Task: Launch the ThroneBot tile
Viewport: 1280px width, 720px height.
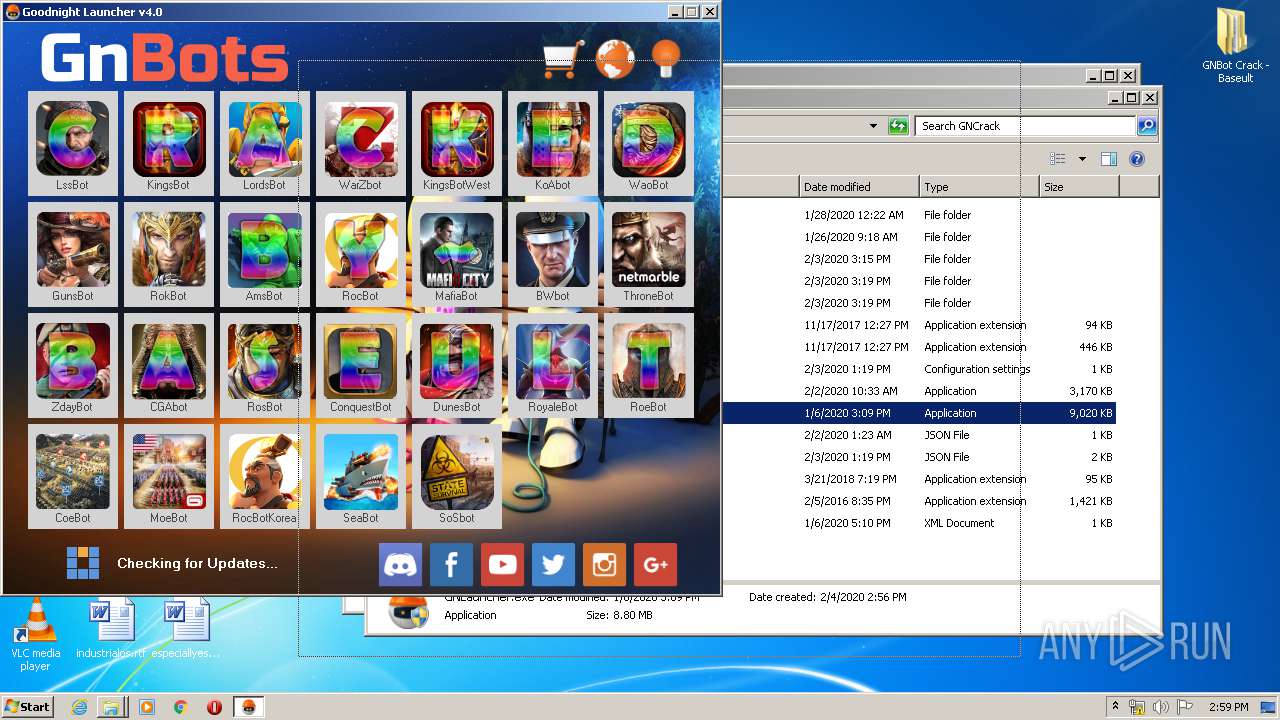Action: click(649, 254)
